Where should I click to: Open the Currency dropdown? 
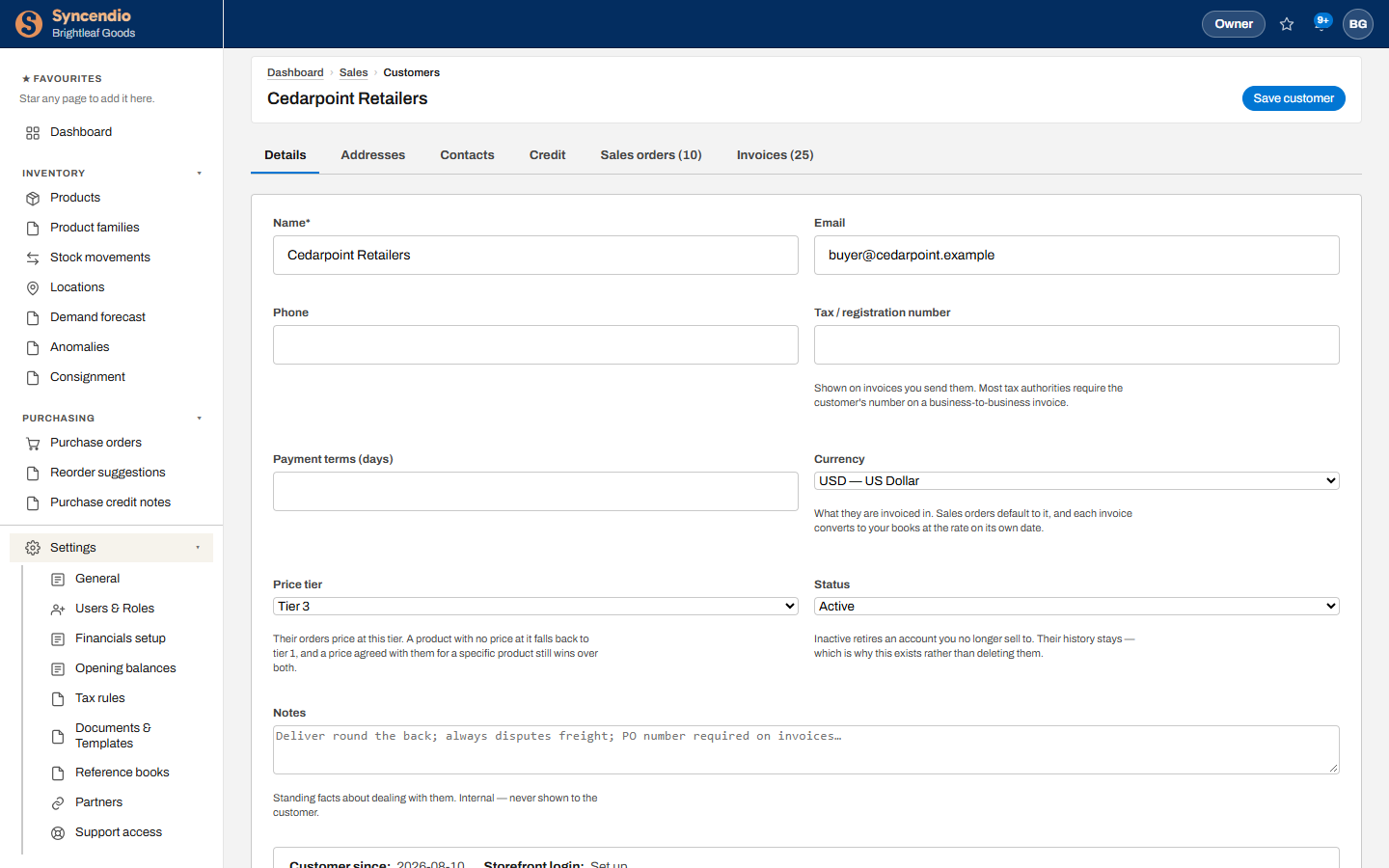point(1076,480)
